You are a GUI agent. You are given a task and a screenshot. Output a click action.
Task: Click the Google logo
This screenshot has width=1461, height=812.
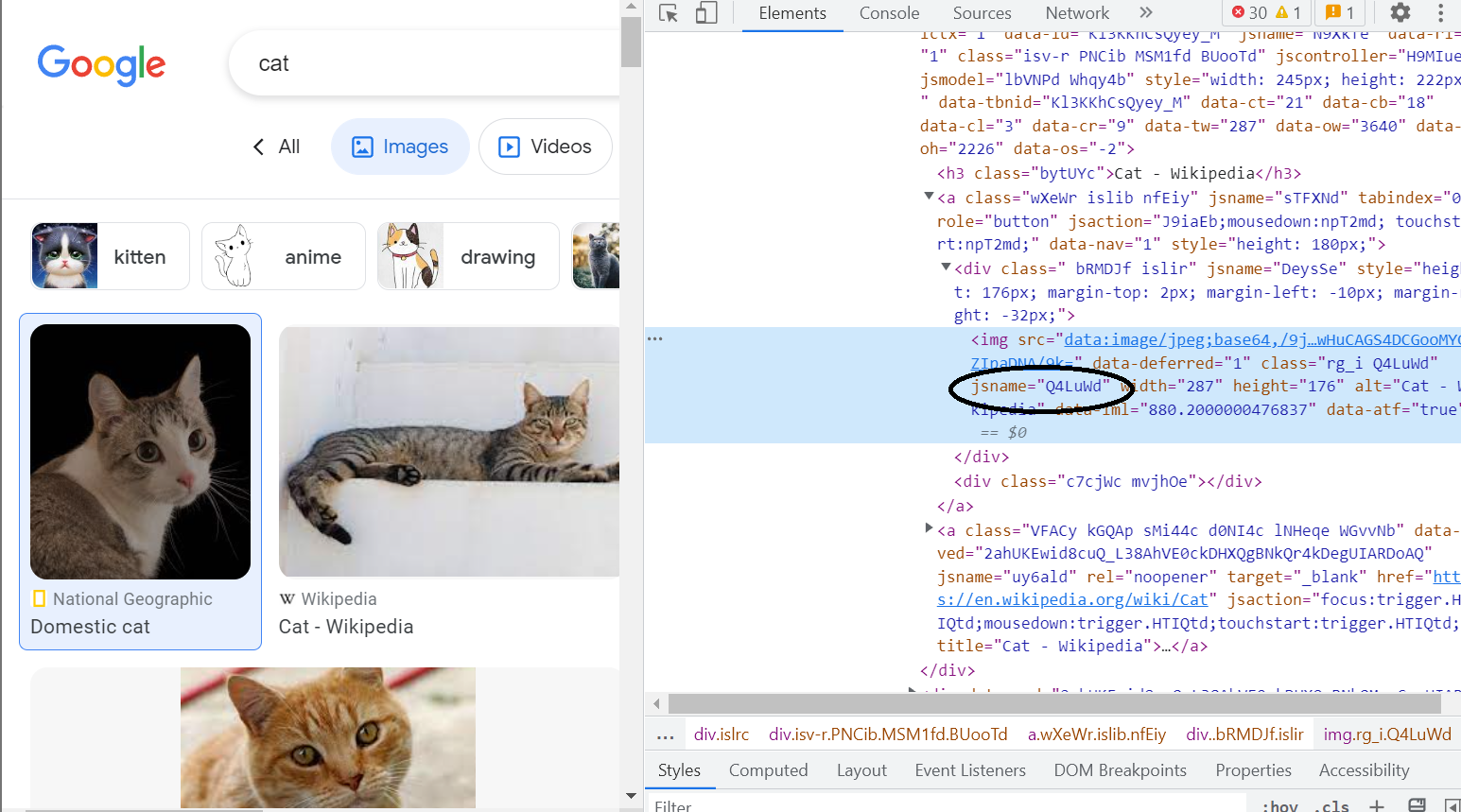101,64
